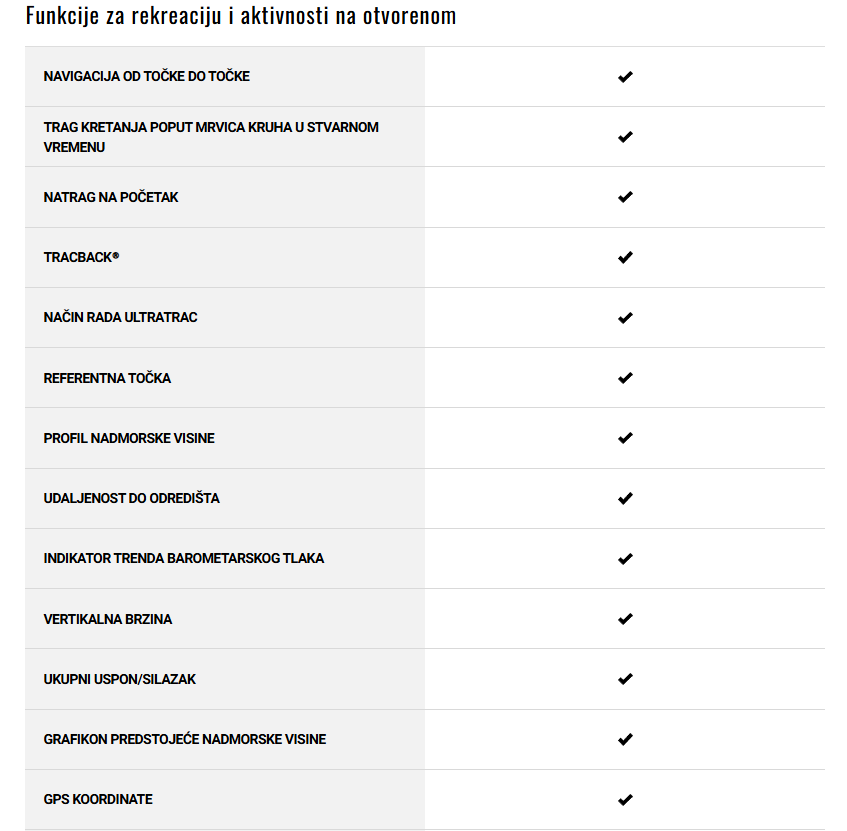Image resolution: width=847 pixels, height=831 pixels.
Task: Click checkmark for Indikator trenda barometarskog tlaka
Action: coord(625,559)
